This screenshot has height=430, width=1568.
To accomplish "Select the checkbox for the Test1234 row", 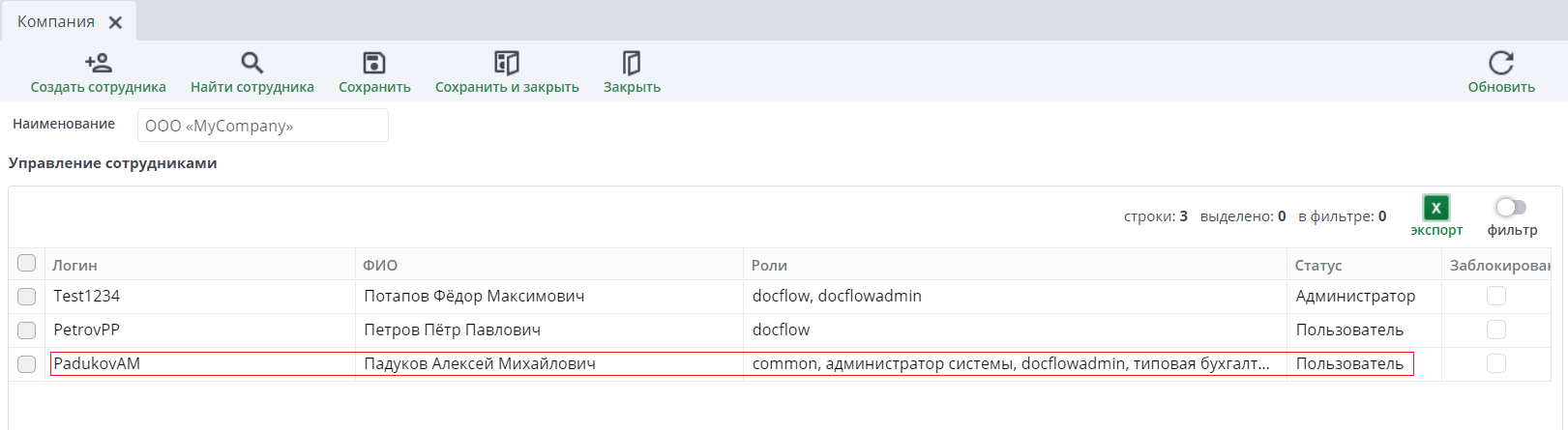I will (27, 297).
